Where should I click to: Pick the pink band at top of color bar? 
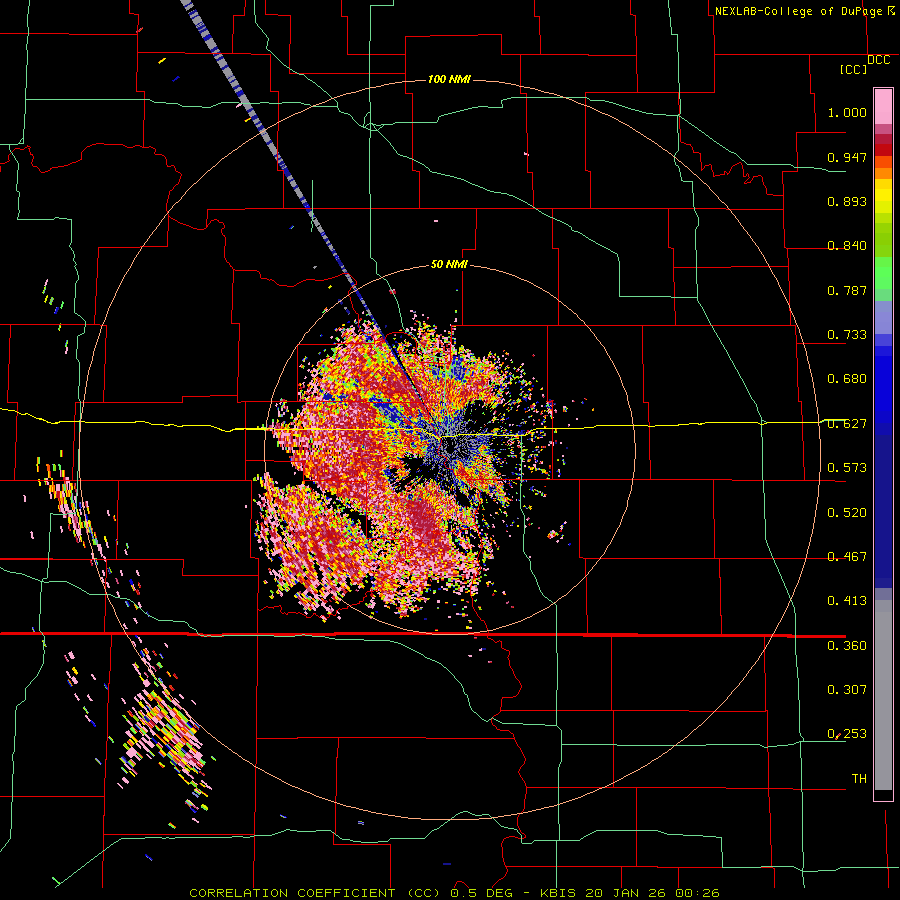[883, 107]
